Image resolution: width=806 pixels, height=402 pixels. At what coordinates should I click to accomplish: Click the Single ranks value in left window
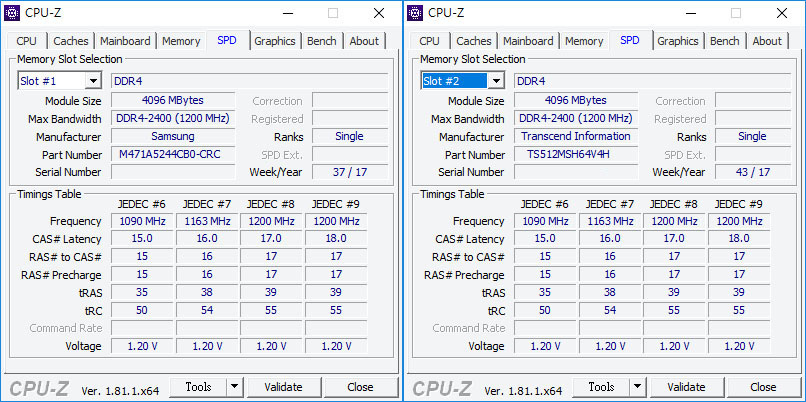[x=350, y=136]
